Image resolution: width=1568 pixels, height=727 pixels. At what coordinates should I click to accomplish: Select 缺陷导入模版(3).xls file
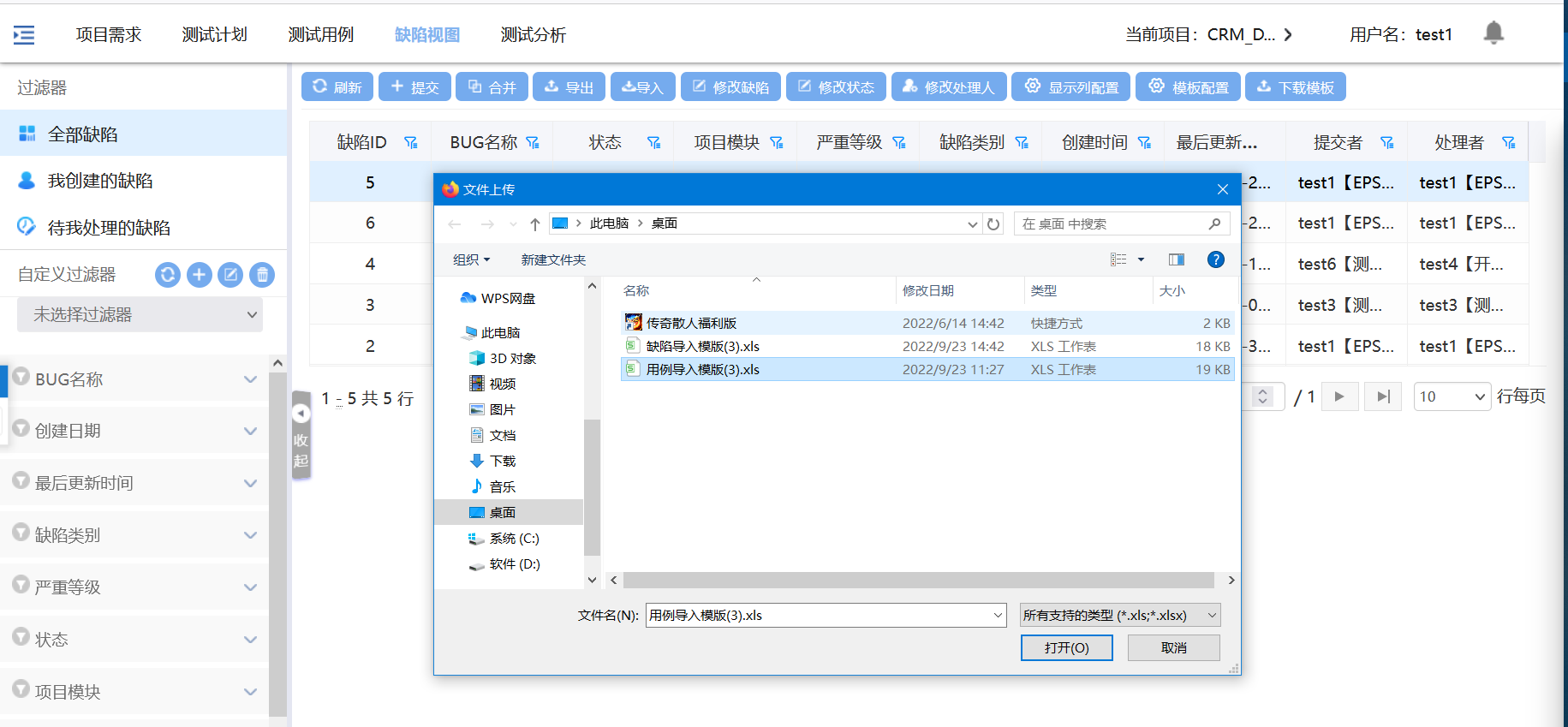[x=702, y=347]
